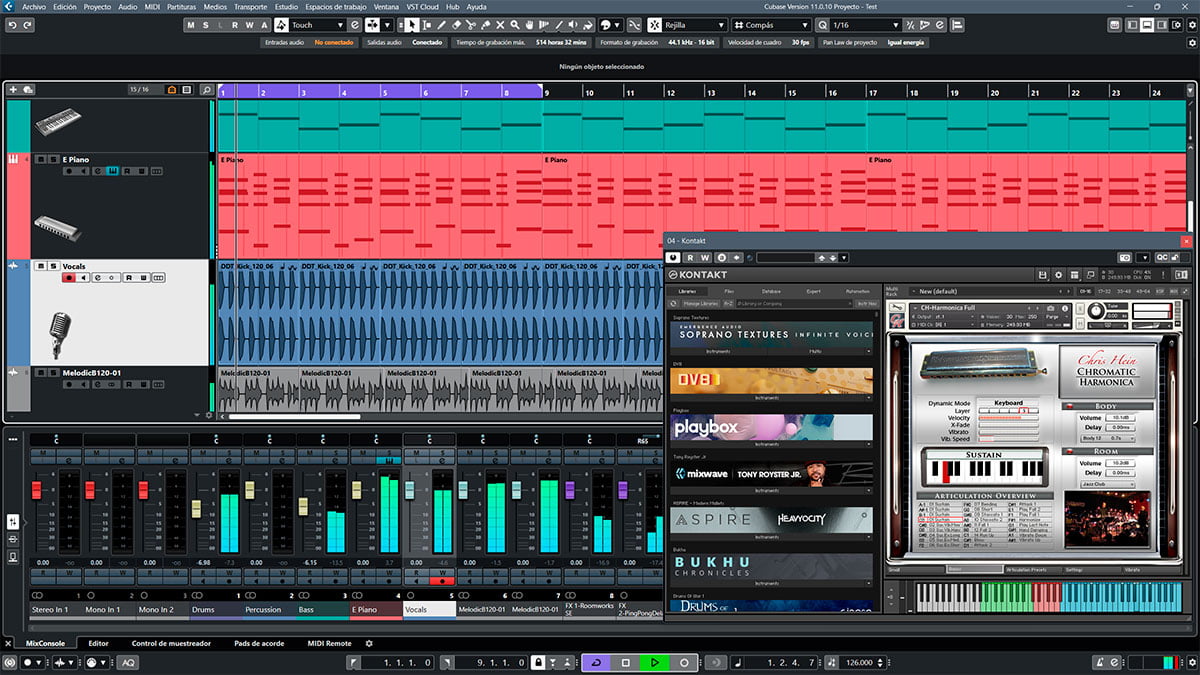Click the Kontakt save disk icon
The height and width of the screenshot is (675, 1200).
tap(1043, 275)
